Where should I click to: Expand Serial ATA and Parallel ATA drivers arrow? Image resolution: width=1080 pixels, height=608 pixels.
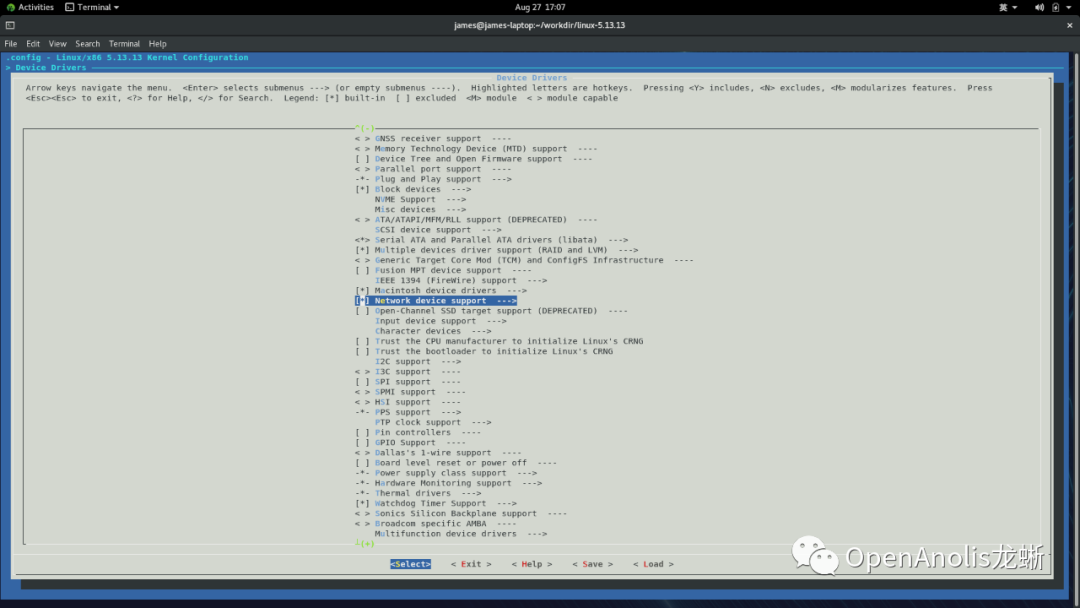[x=618, y=240]
